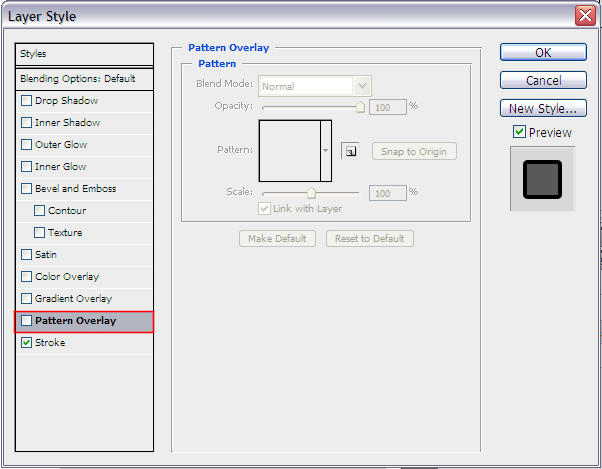Click the Opacity percent input field
Image resolution: width=602 pixels, height=469 pixels.
click(387, 107)
